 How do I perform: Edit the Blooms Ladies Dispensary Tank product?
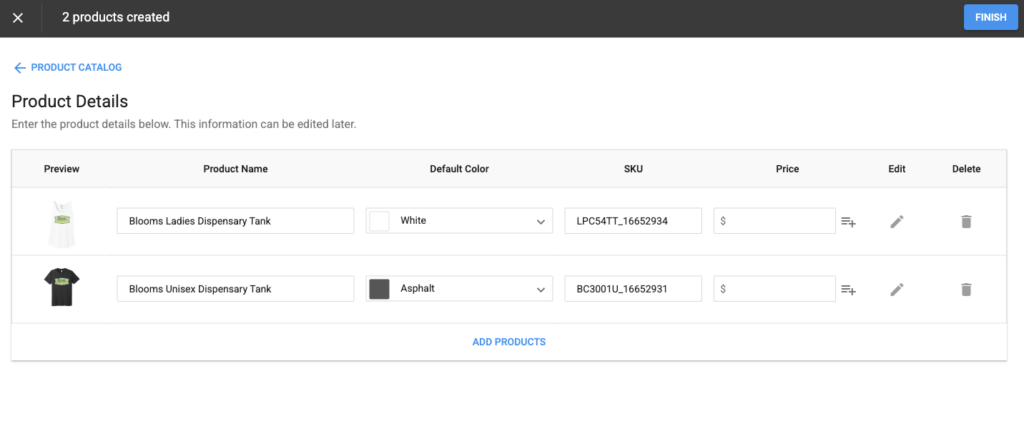tap(897, 221)
